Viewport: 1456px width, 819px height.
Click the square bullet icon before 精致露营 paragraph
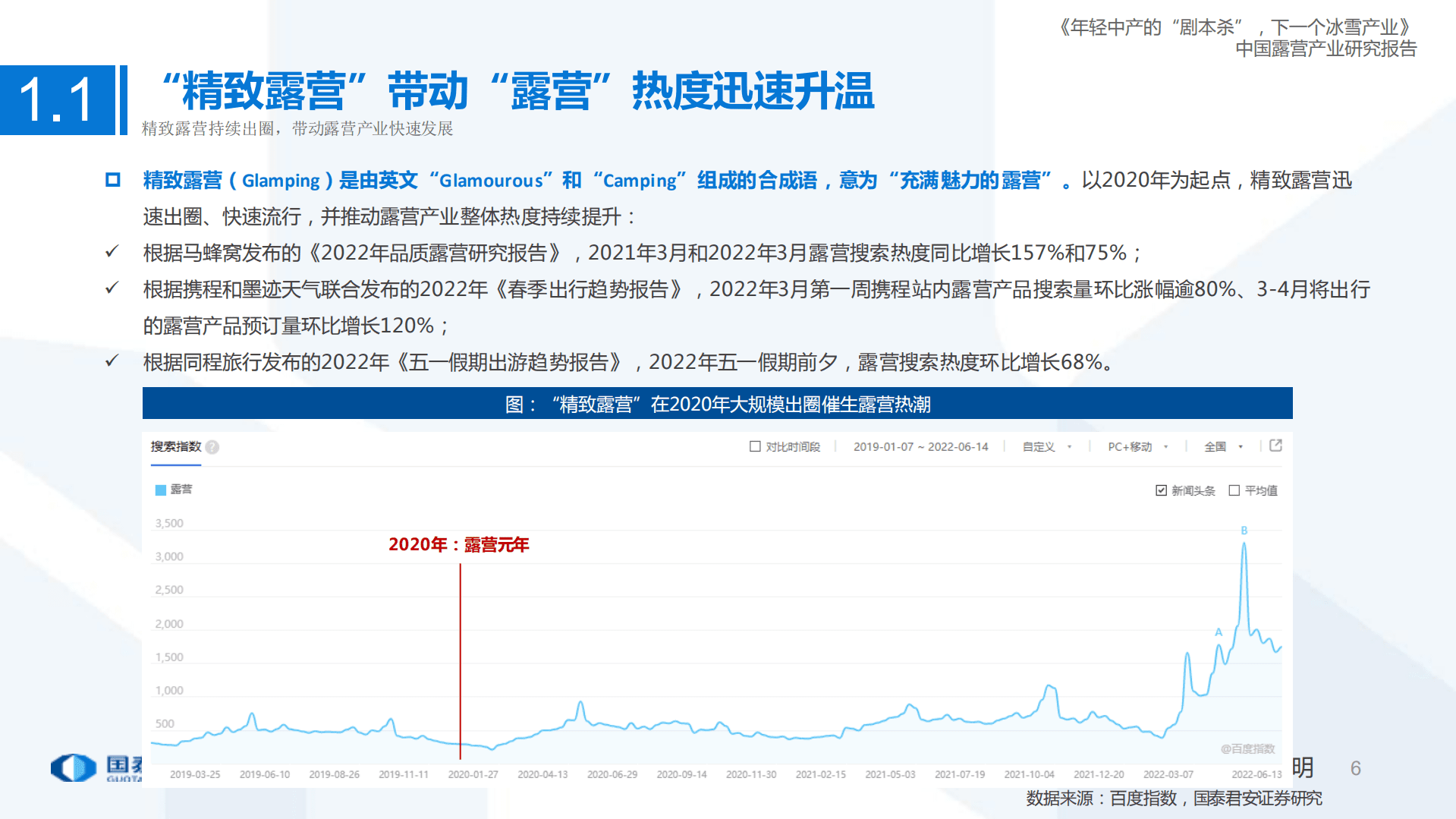pos(112,179)
